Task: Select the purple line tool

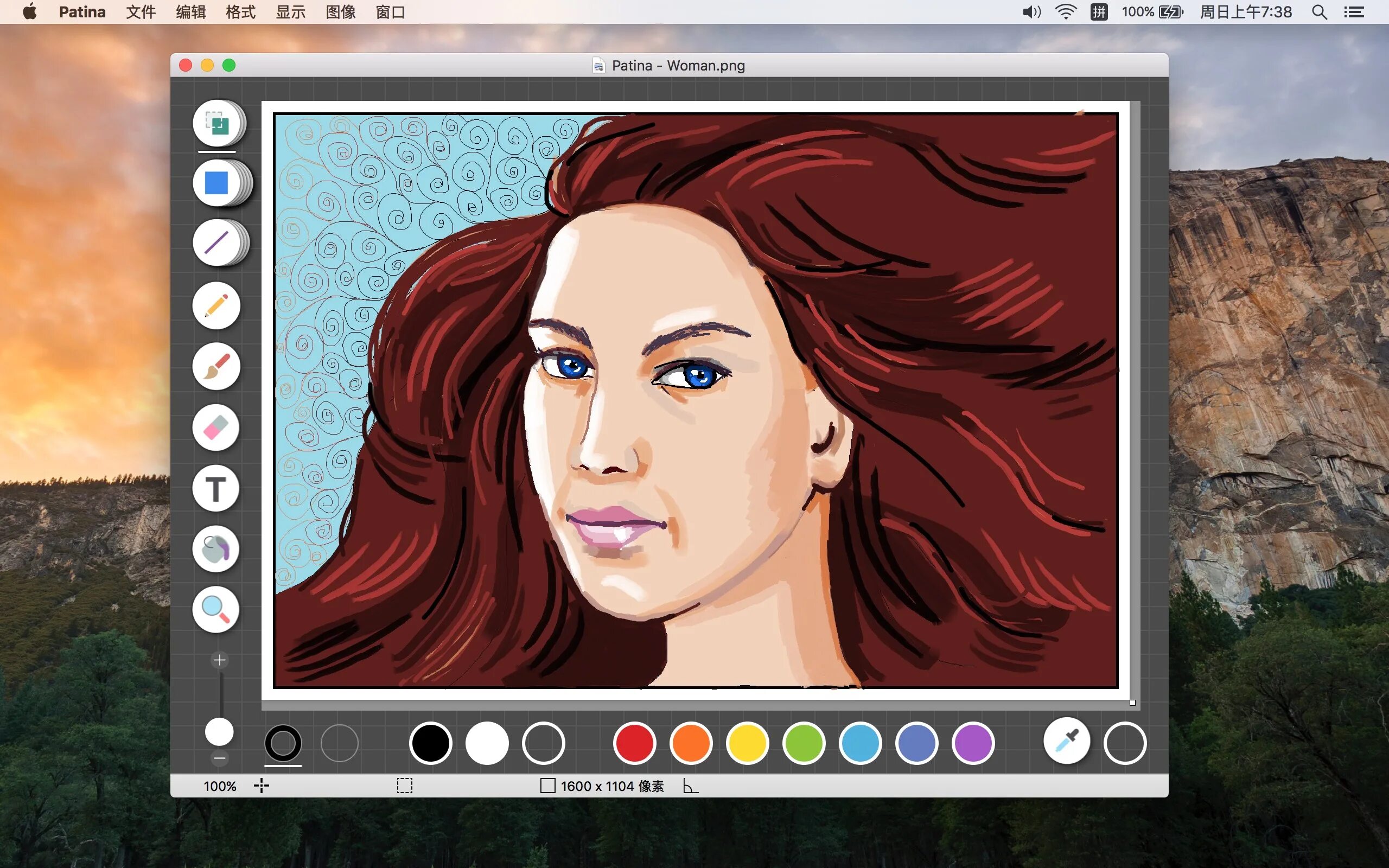Action: tap(217, 243)
